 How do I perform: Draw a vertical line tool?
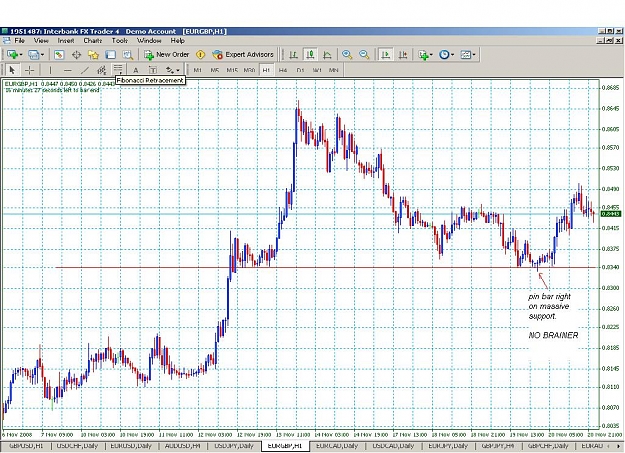pos(50,70)
